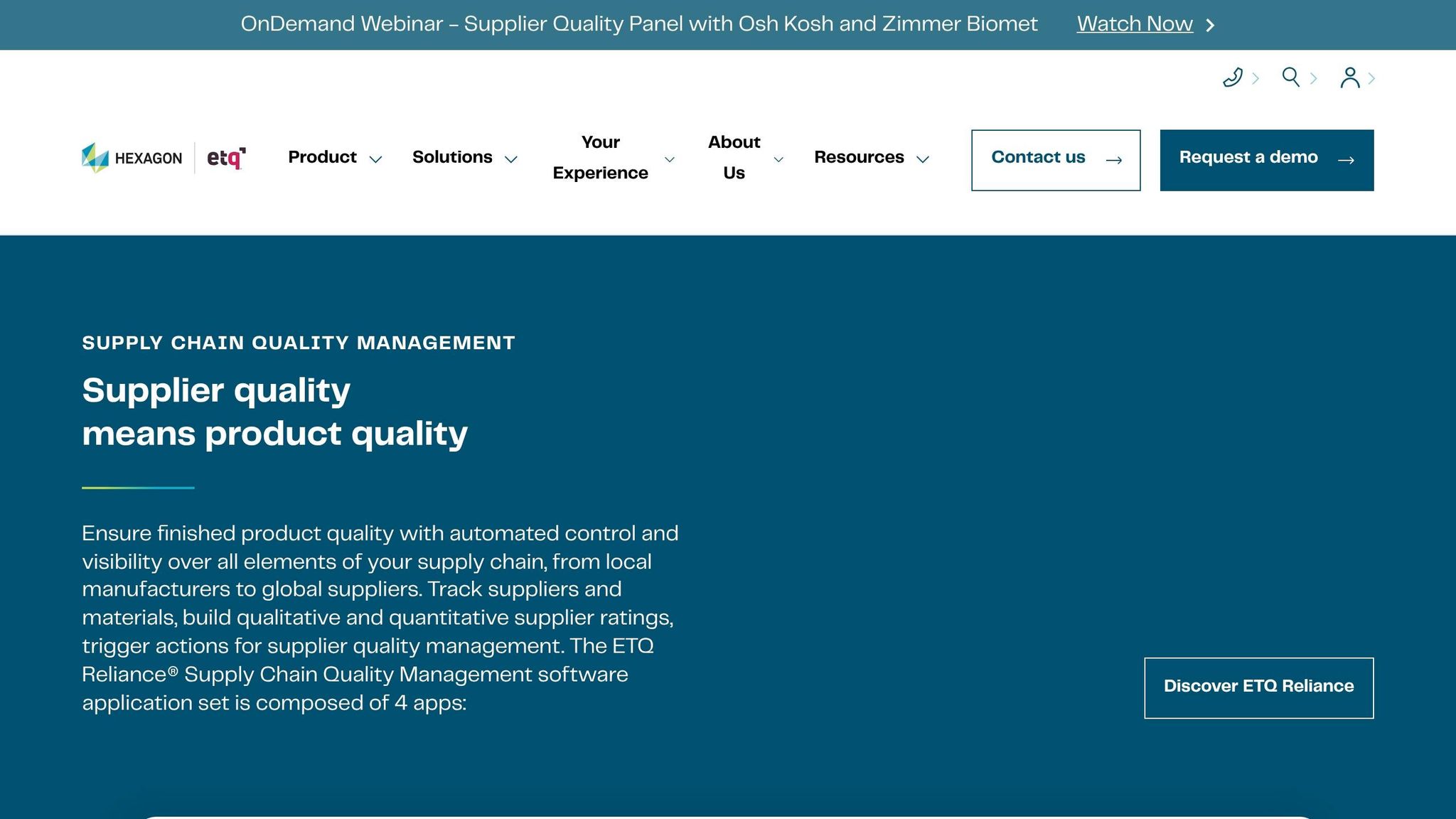The height and width of the screenshot is (819, 1456).
Task: Click the user account icon
Action: [x=1349, y=77]
